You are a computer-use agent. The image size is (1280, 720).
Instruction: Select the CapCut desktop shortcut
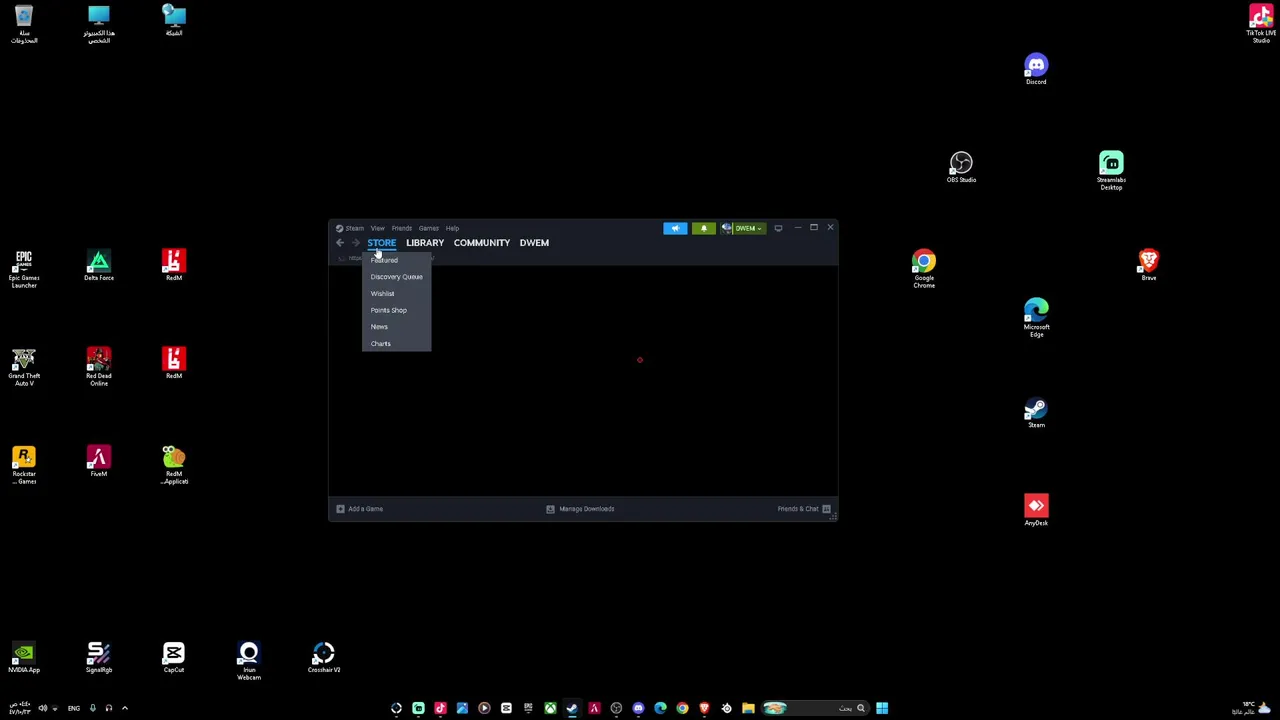(x=174, y=658)
